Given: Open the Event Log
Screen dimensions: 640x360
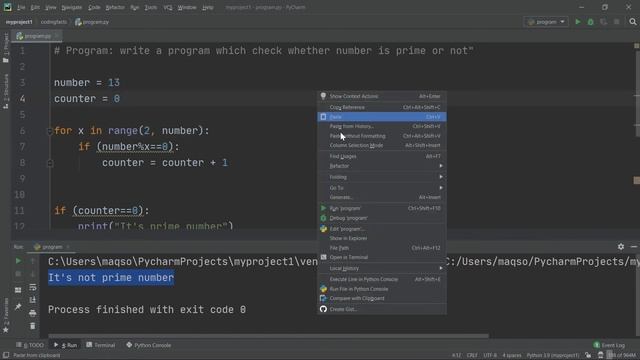Looking at the screenshot, I should click(609, 345).
